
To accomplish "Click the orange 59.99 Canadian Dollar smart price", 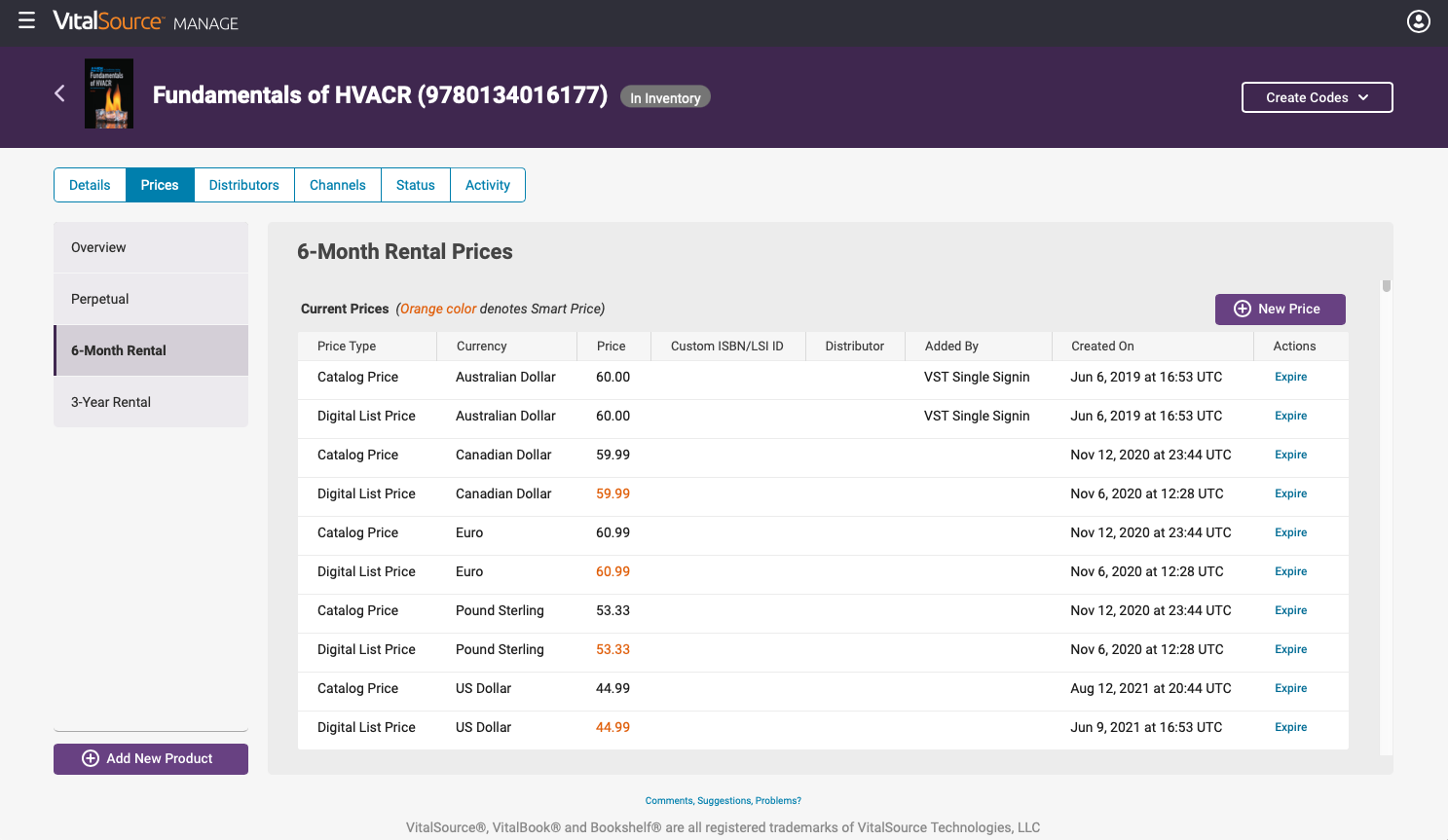I will point(613,493).
